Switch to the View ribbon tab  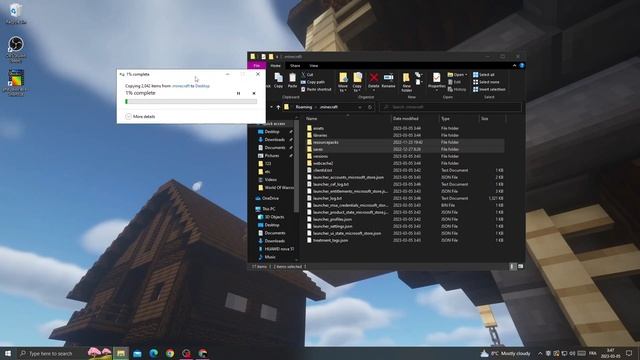click(x=313, y=65)
